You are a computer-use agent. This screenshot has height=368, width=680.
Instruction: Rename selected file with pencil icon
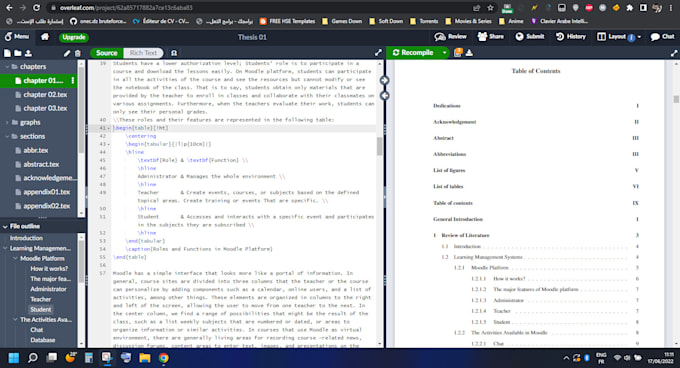click(x=67, y=53)
